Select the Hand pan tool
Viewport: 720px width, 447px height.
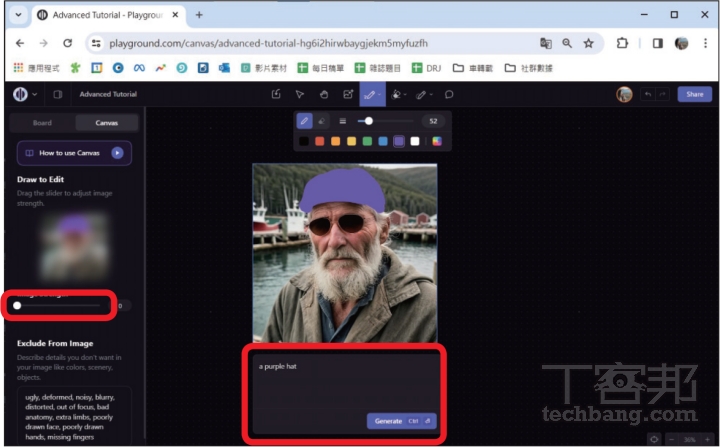click(x=324, y=94)
